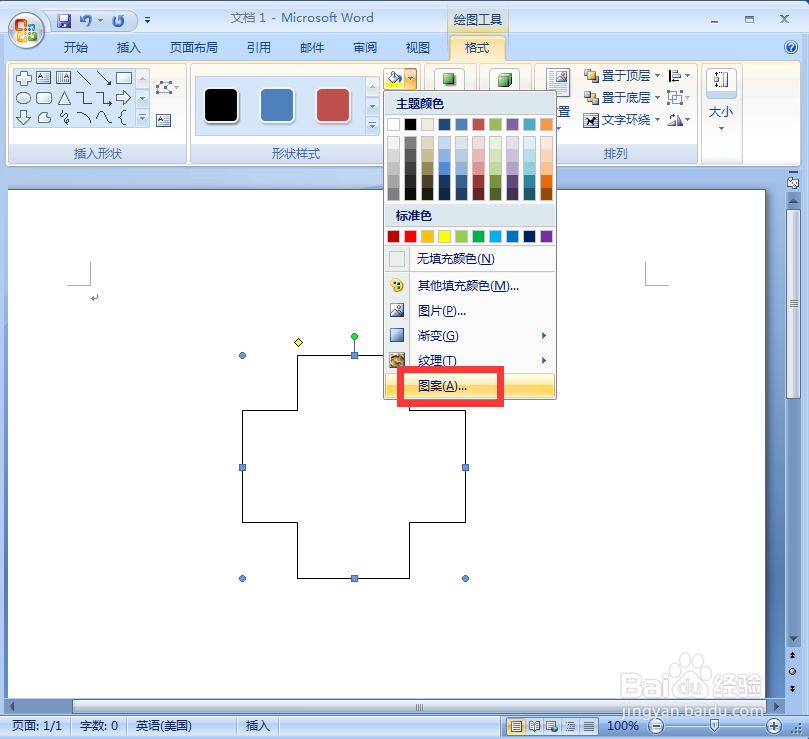Apply the black shape style swatch

(221, 105)
